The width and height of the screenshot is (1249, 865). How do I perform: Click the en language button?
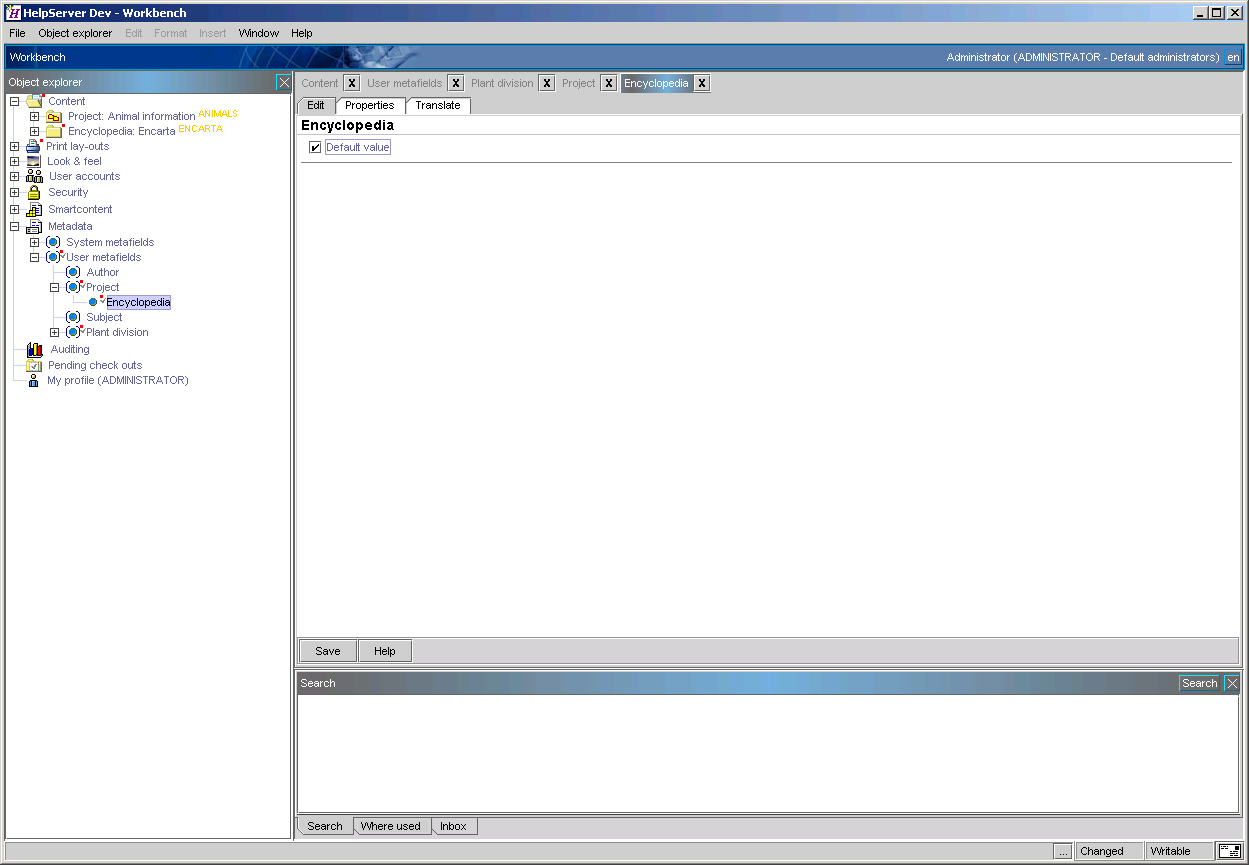1233,57
